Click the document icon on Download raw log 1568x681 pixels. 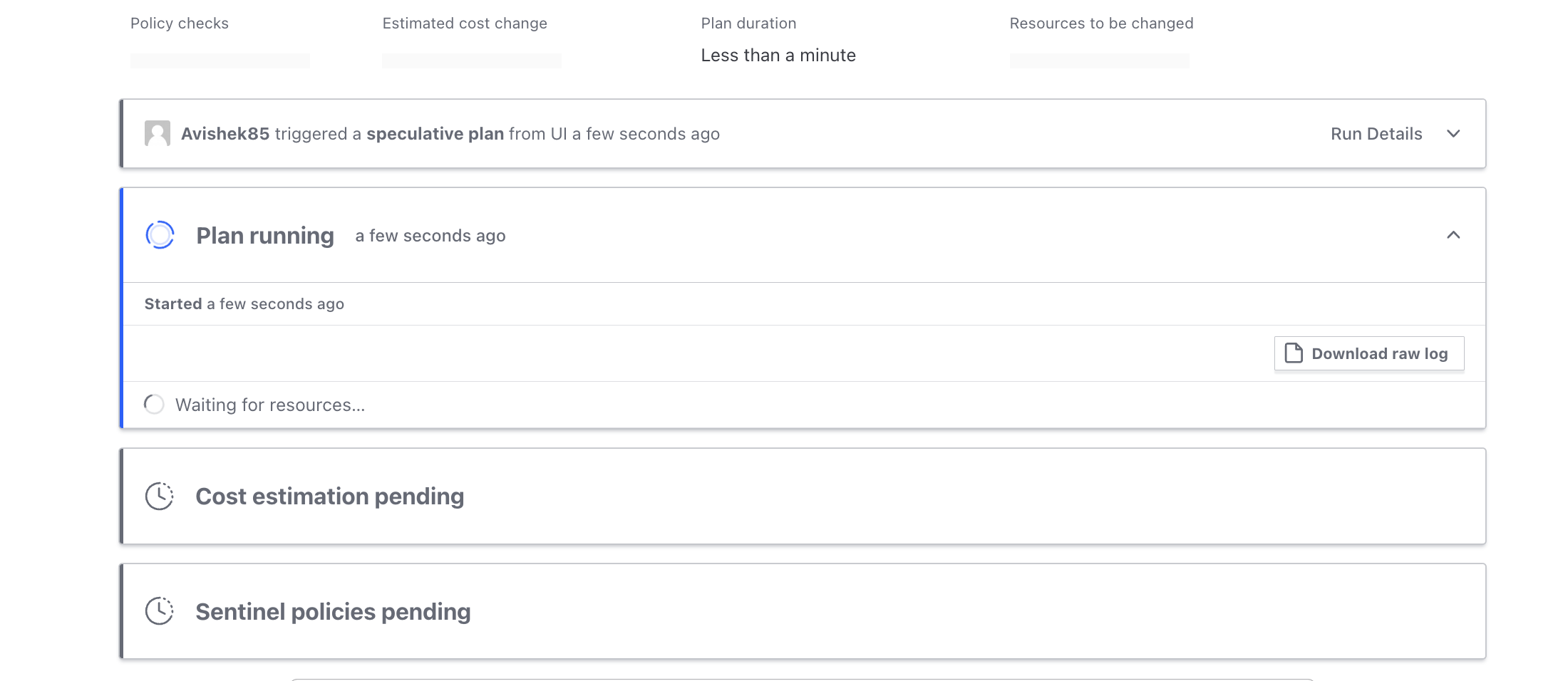click(x=1293, y=353)
